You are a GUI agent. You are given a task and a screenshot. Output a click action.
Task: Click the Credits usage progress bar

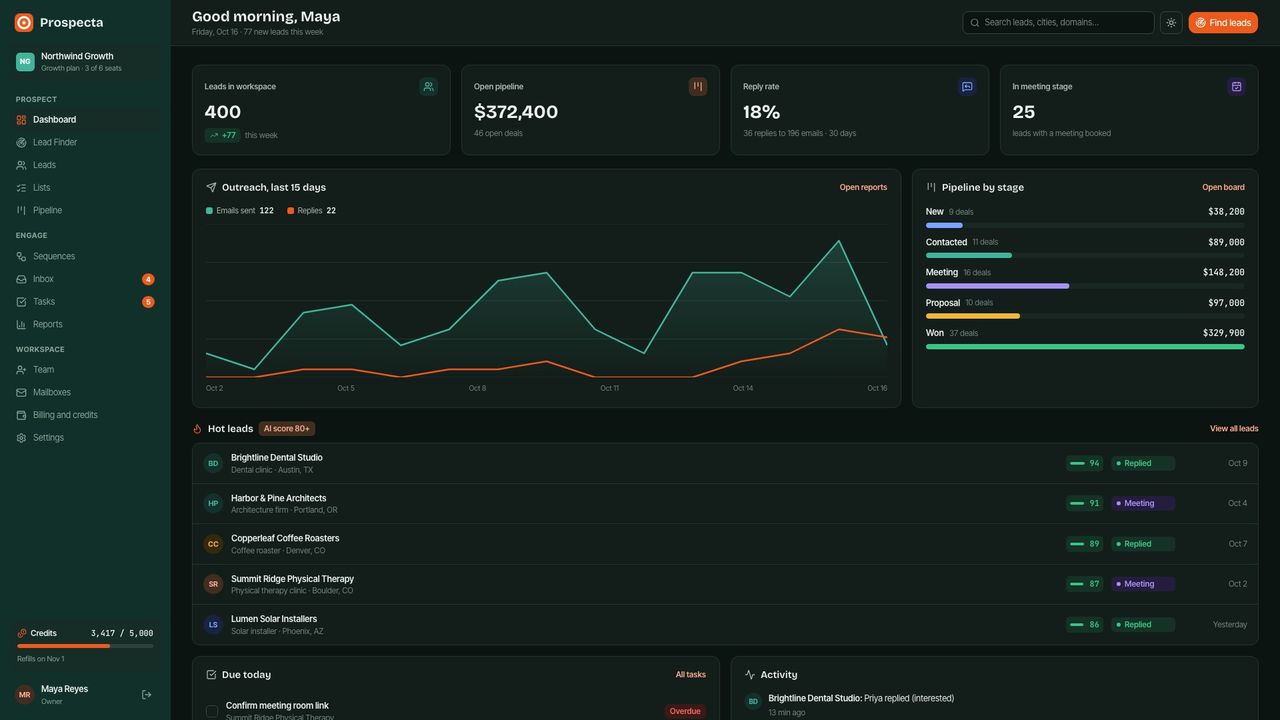[x=85, y=646]
